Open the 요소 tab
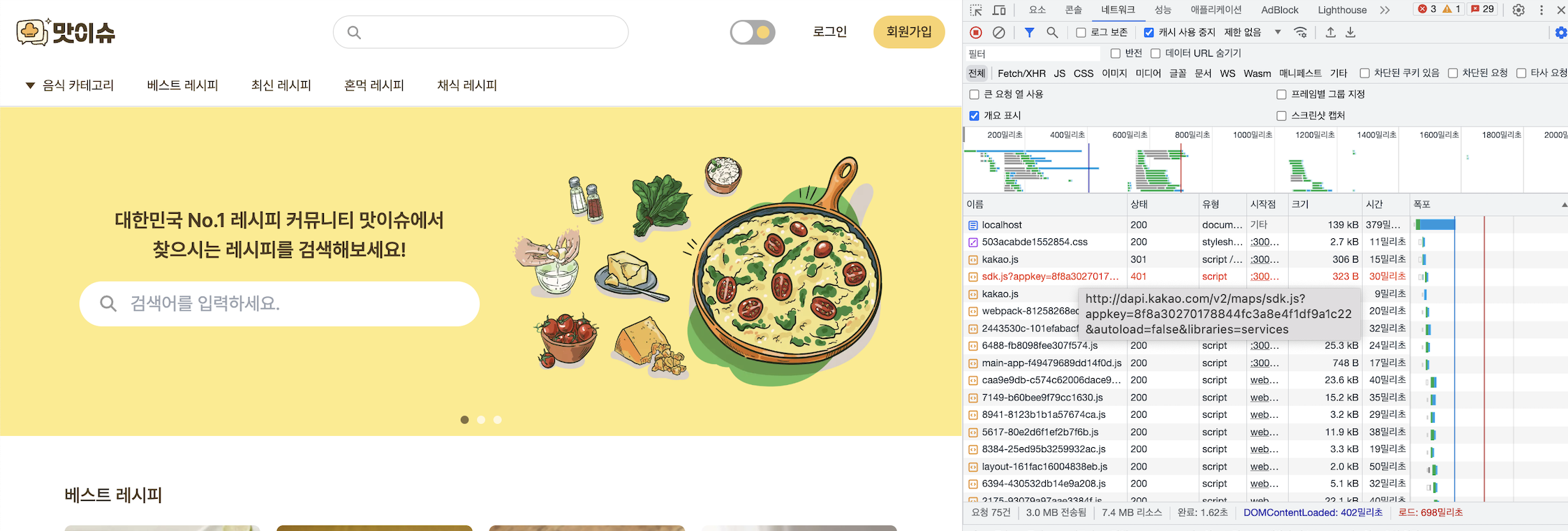 1037,10
